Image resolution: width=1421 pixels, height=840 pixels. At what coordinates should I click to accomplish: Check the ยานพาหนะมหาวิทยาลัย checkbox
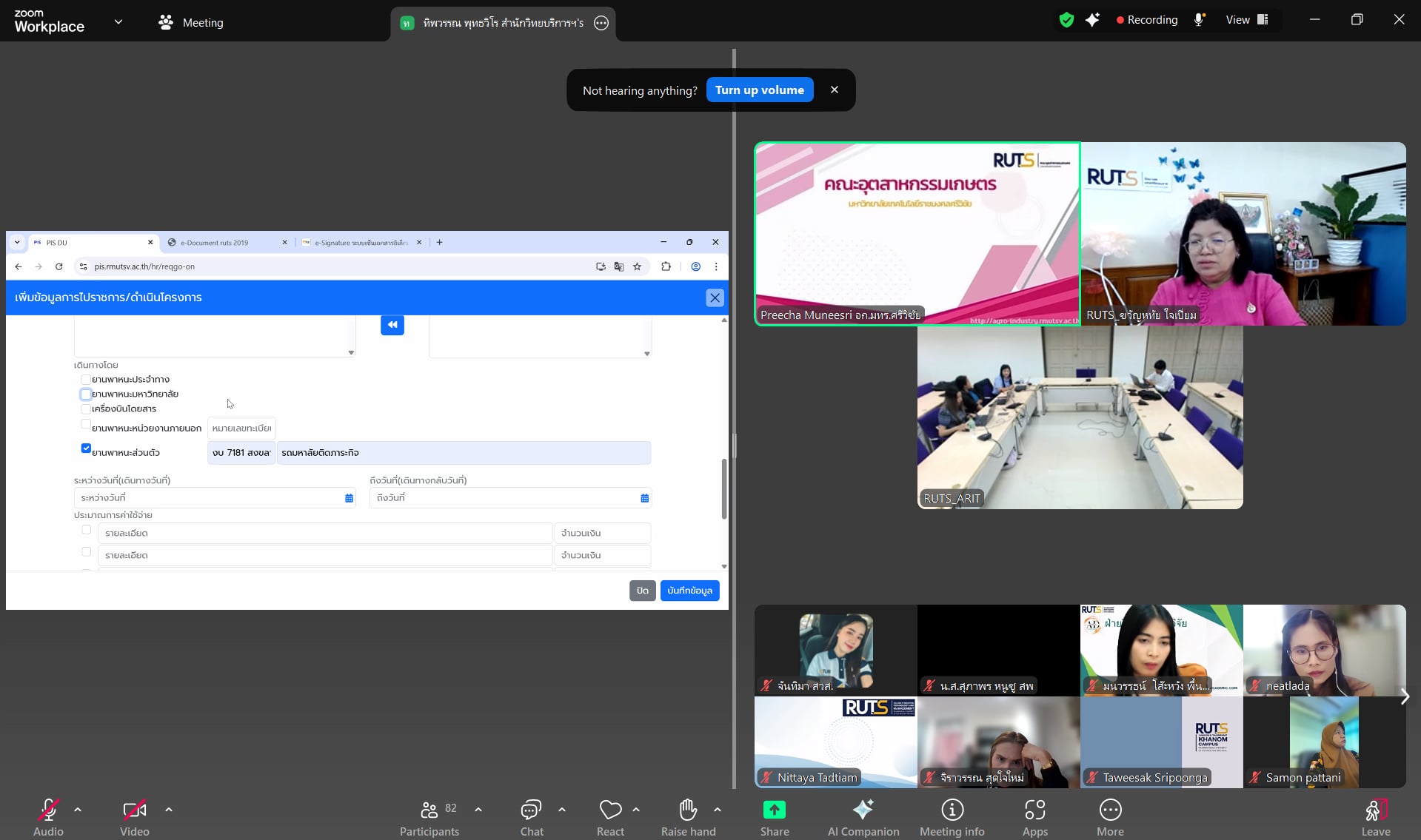tap(86, 394)
